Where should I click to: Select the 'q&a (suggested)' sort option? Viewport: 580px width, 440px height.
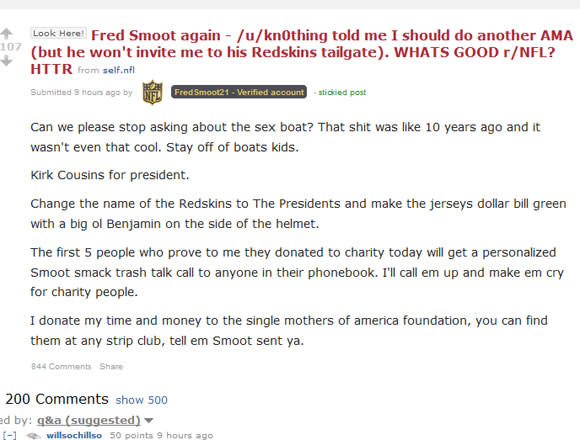pyautogui.click(x=89, y=420)
